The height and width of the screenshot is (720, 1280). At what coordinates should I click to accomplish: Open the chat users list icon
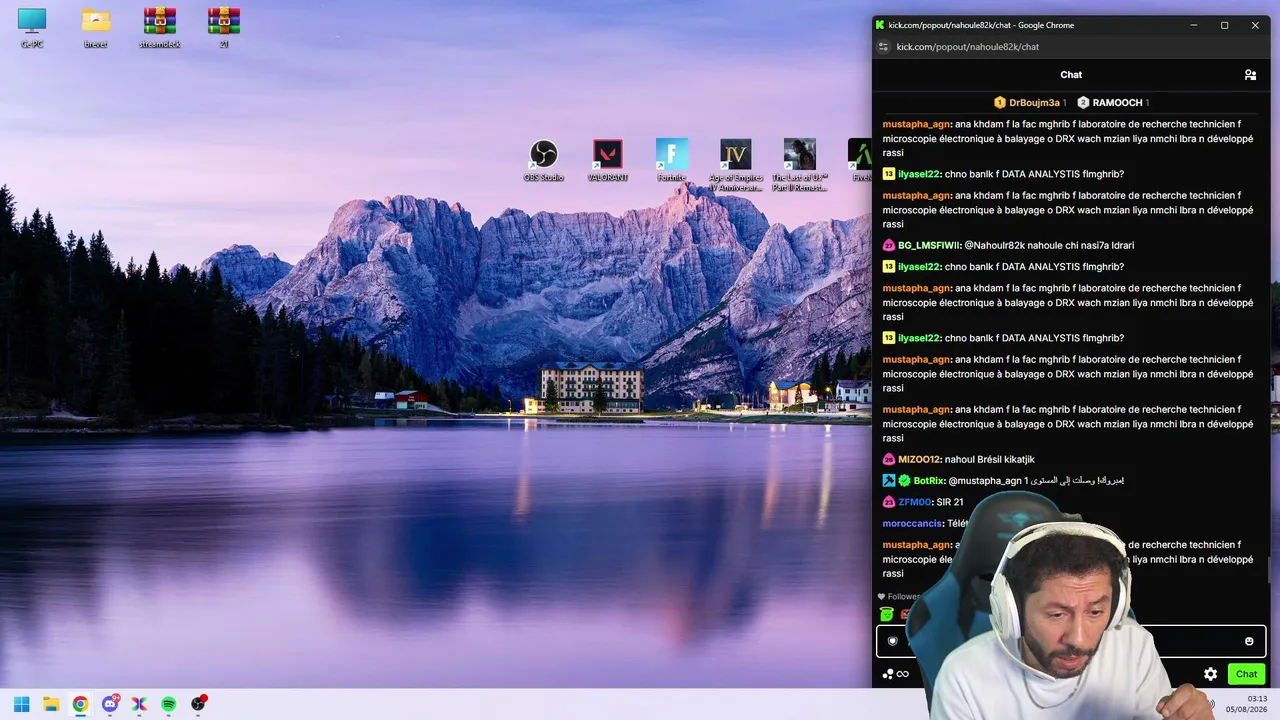click(1250, 75)
